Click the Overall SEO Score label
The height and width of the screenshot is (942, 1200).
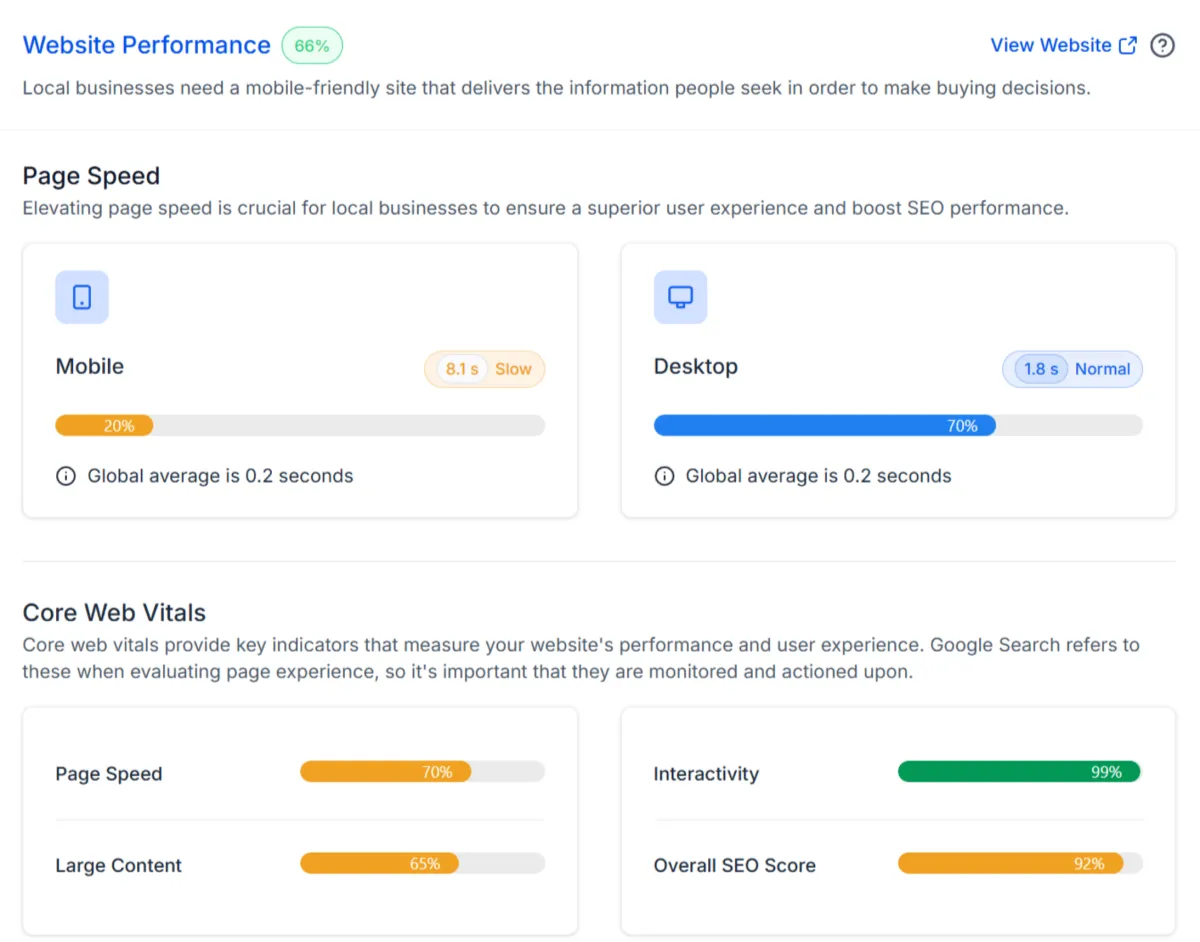[x=734, y=866]
